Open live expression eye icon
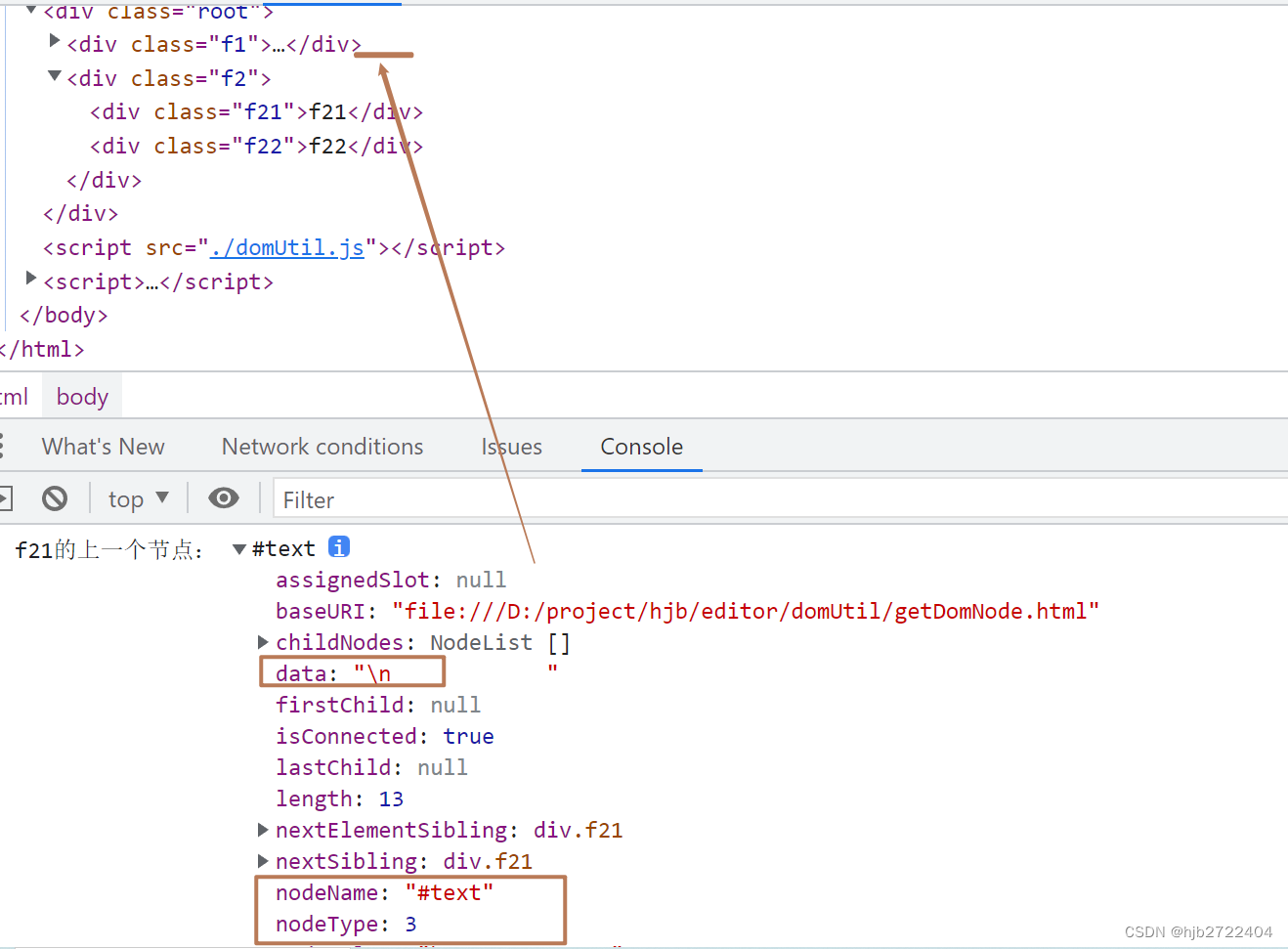 pyautogui.click(x=224, y=498)
